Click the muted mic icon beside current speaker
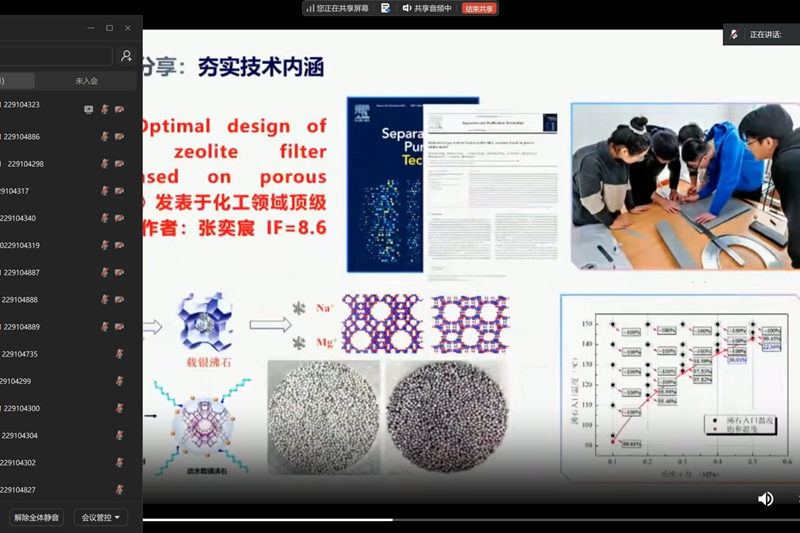 coord(734,34)
